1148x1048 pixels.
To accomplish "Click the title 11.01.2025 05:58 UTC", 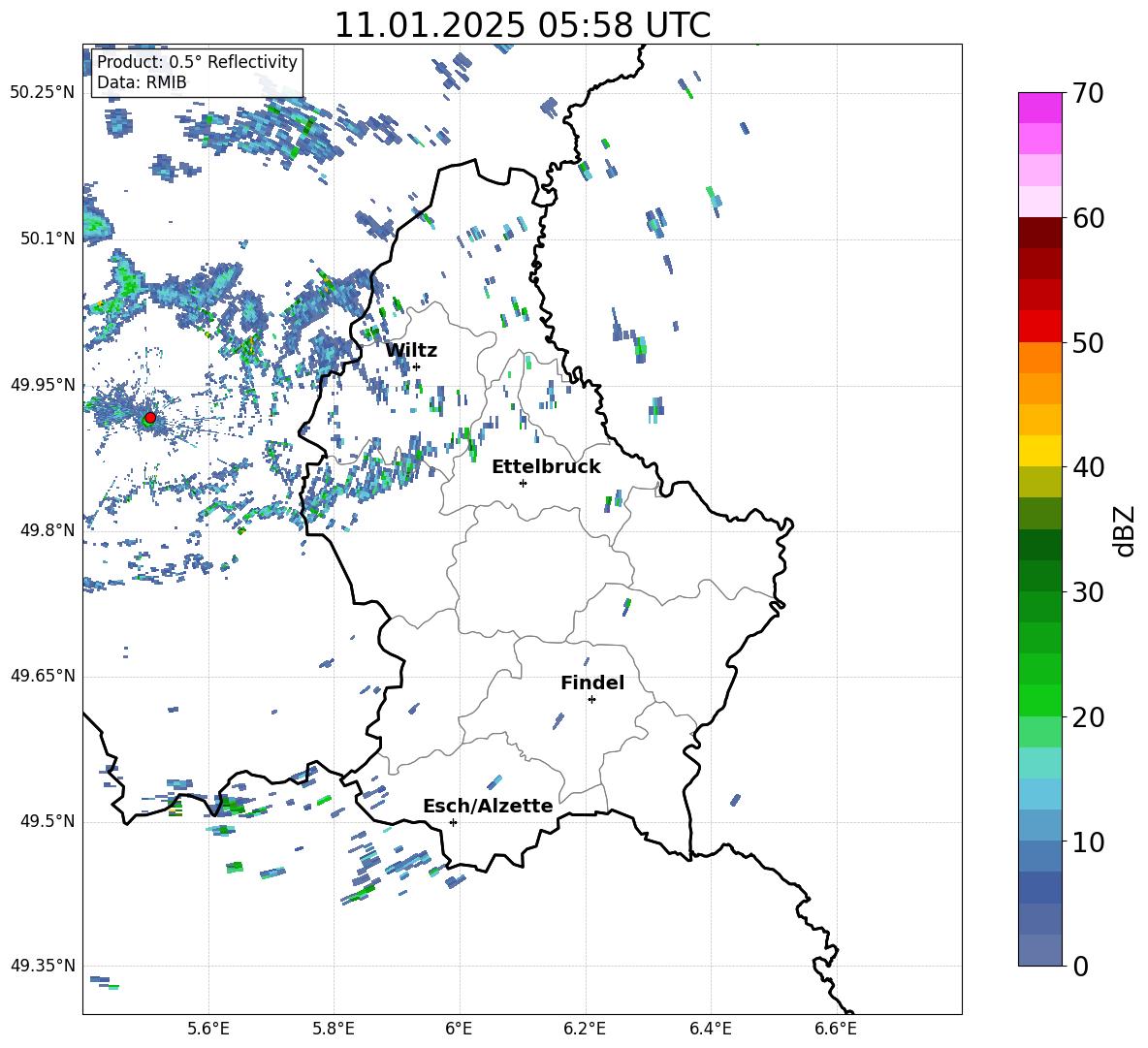I will click(523, 25).
